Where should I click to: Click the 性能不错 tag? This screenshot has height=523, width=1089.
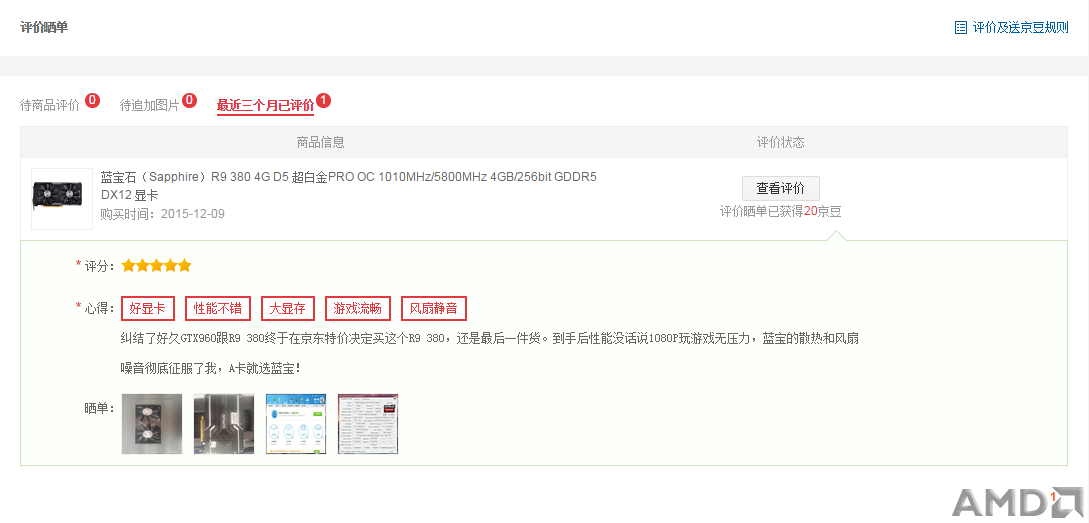coord(217,308)
